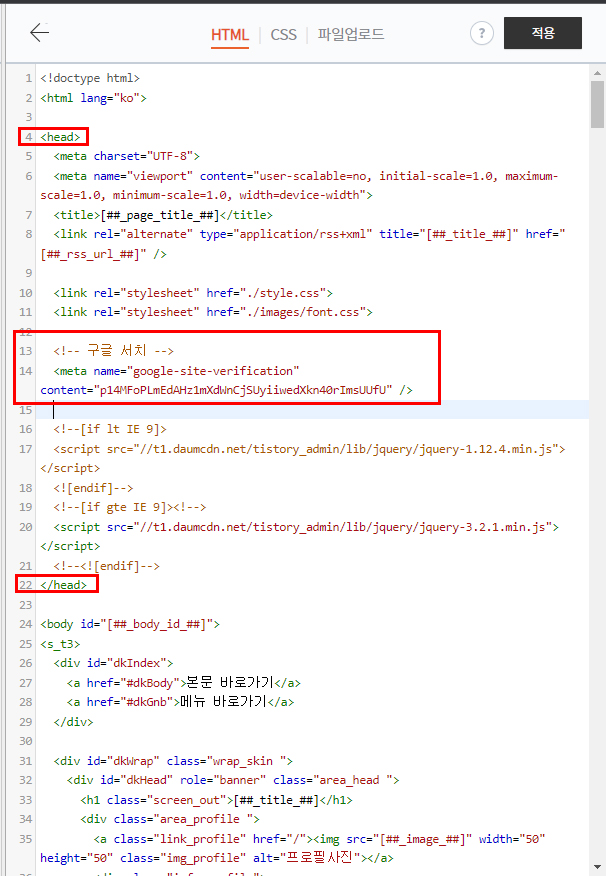Click the jquery-1.12.4.min.js script line

pos(303,458)
